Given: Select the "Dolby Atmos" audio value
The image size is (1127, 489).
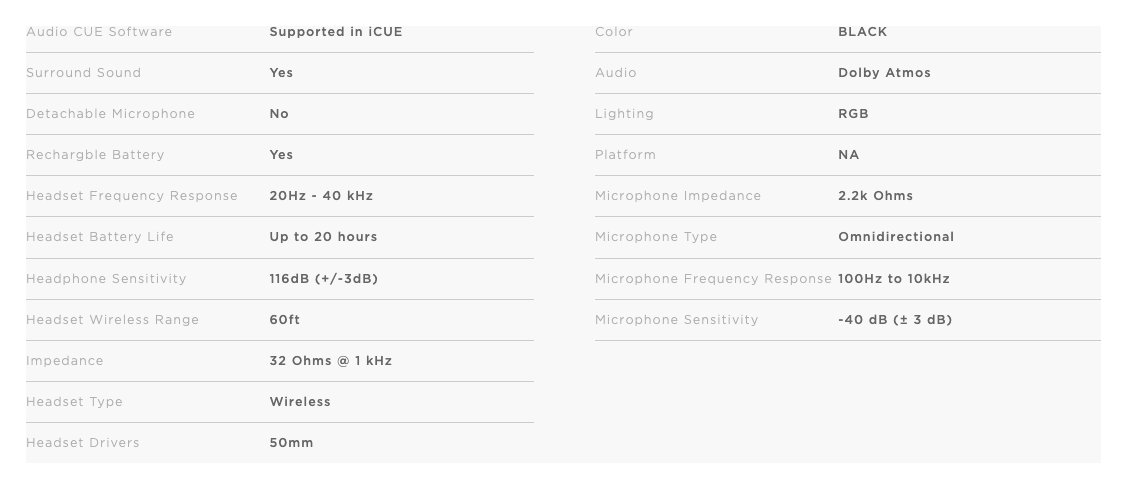Looking at the screenshot, I should pyautogui.click(x=884, y=73).
